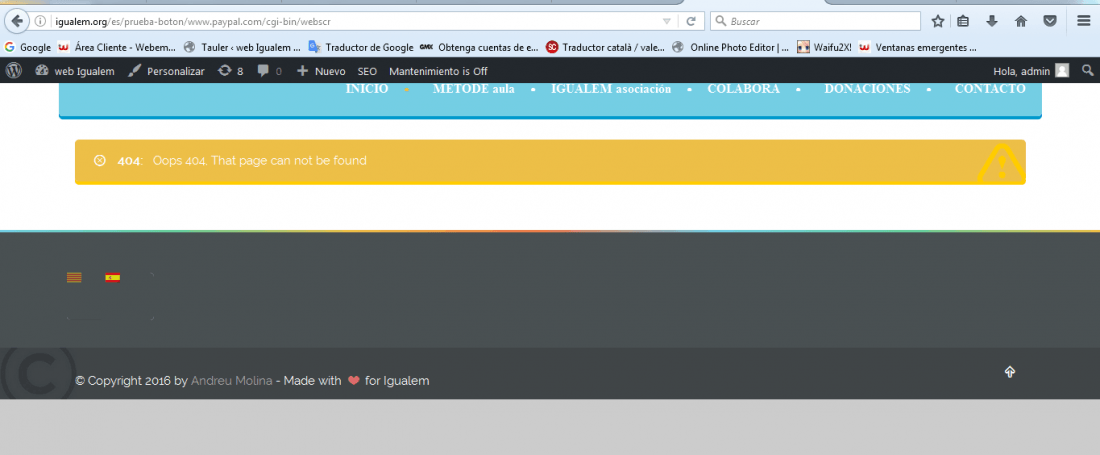
Task: Dismiss the 404 alert with the x icon
Action: point(100,161)
